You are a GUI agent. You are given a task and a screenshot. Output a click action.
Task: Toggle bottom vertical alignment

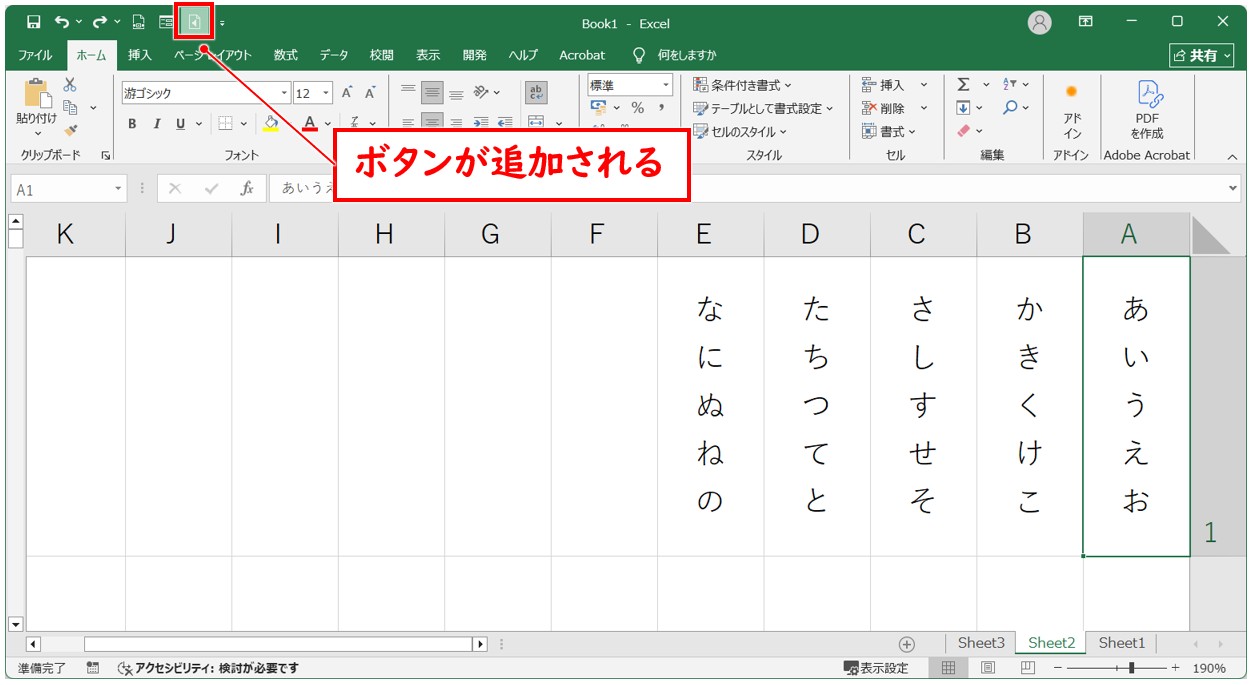coord(456,92)
